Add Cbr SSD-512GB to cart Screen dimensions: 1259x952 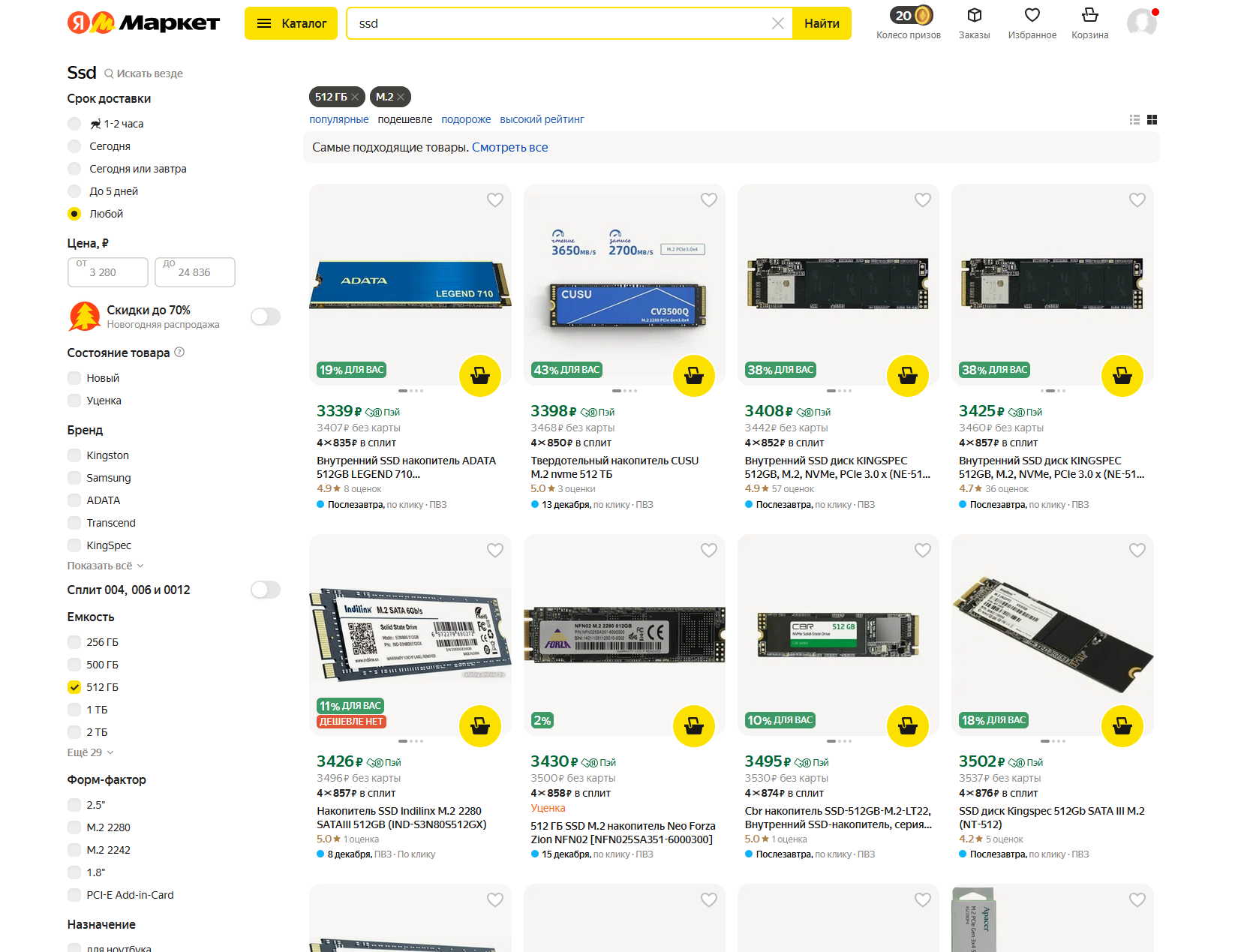point(908,726)
